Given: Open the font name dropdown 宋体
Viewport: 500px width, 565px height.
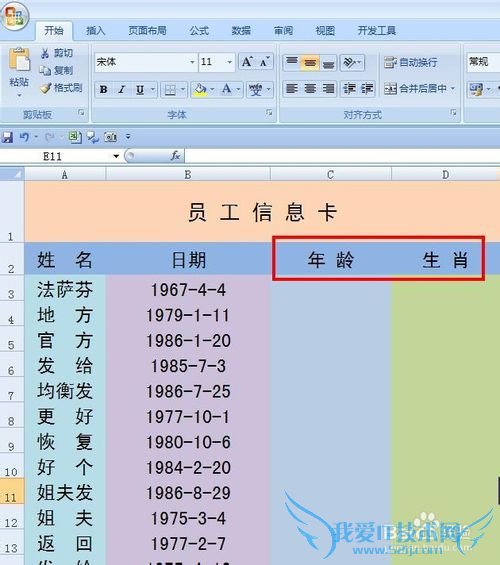Looking at the screenshot, I should (x=192, y=62).
